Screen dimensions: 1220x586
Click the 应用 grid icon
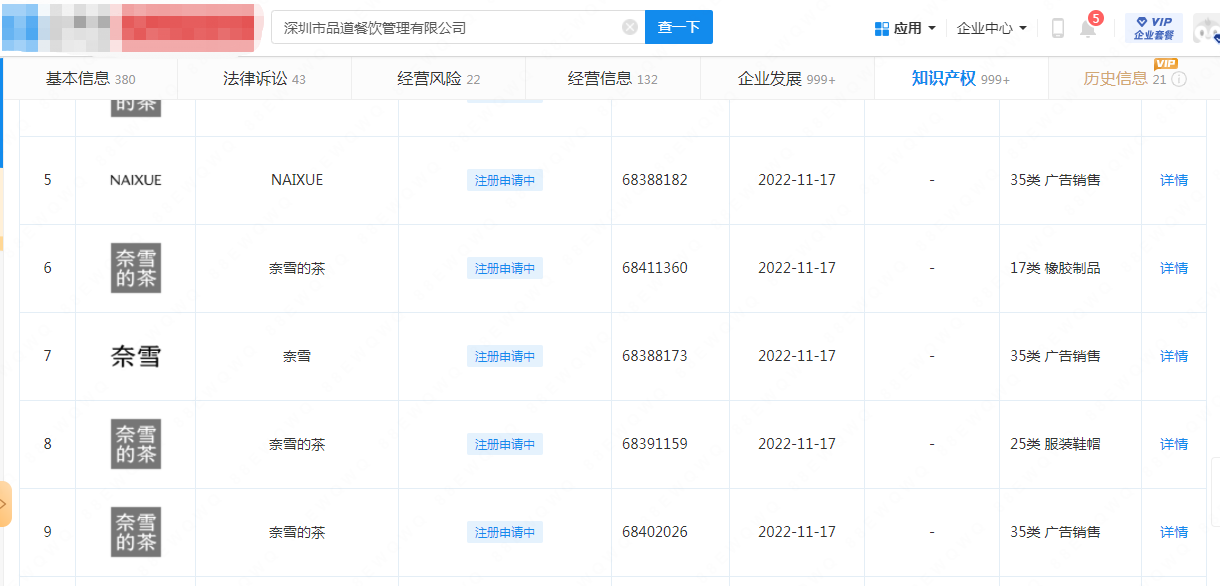pos(881,29)
